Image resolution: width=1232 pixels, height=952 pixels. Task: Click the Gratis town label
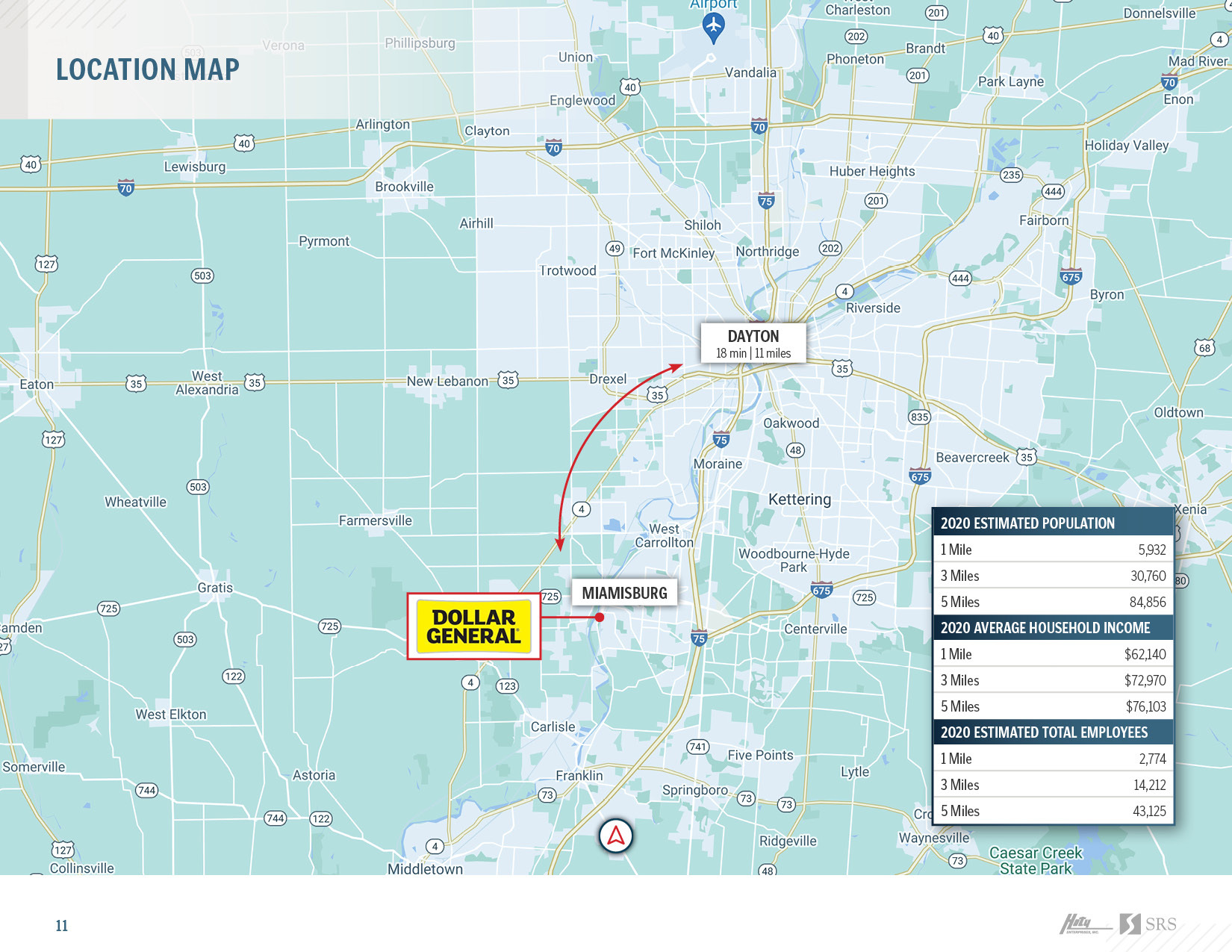tap(215, 588)
